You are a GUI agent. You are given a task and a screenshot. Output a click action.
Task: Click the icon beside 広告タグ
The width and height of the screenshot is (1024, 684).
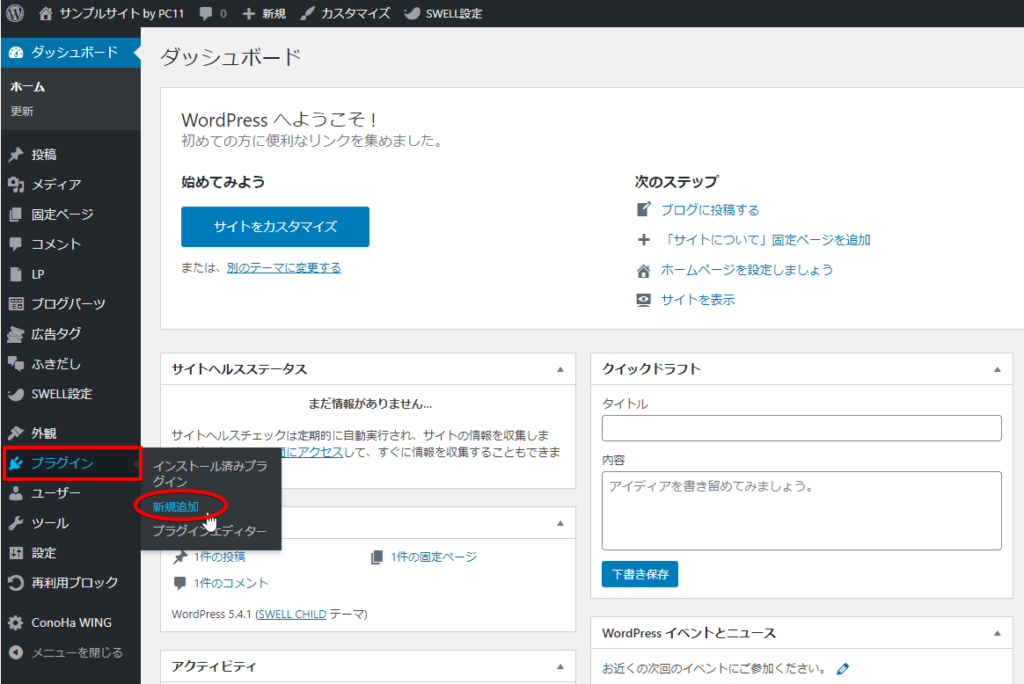[x=16, y=334]
